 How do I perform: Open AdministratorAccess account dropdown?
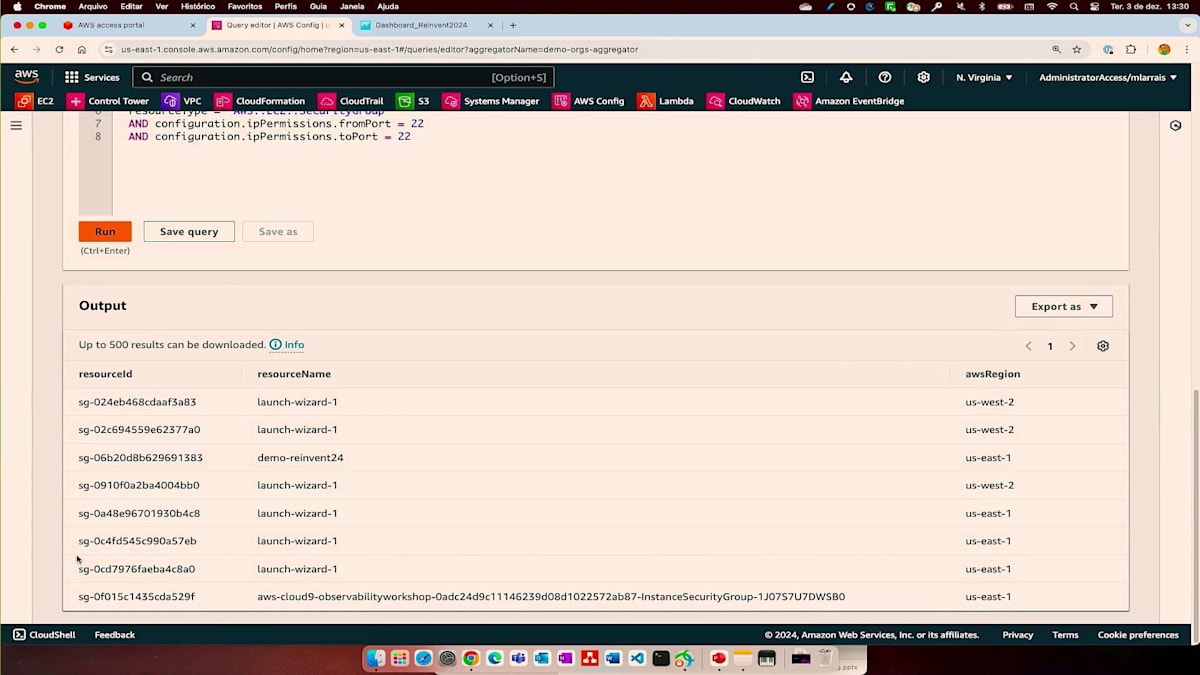(1107, 77)
